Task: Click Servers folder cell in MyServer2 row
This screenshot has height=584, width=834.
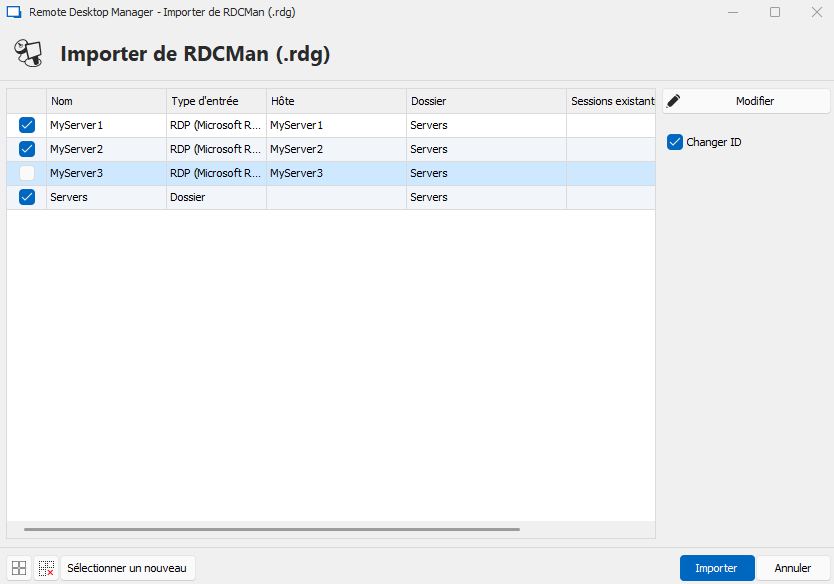Action: pyautogui.click(x=486, y=149)
